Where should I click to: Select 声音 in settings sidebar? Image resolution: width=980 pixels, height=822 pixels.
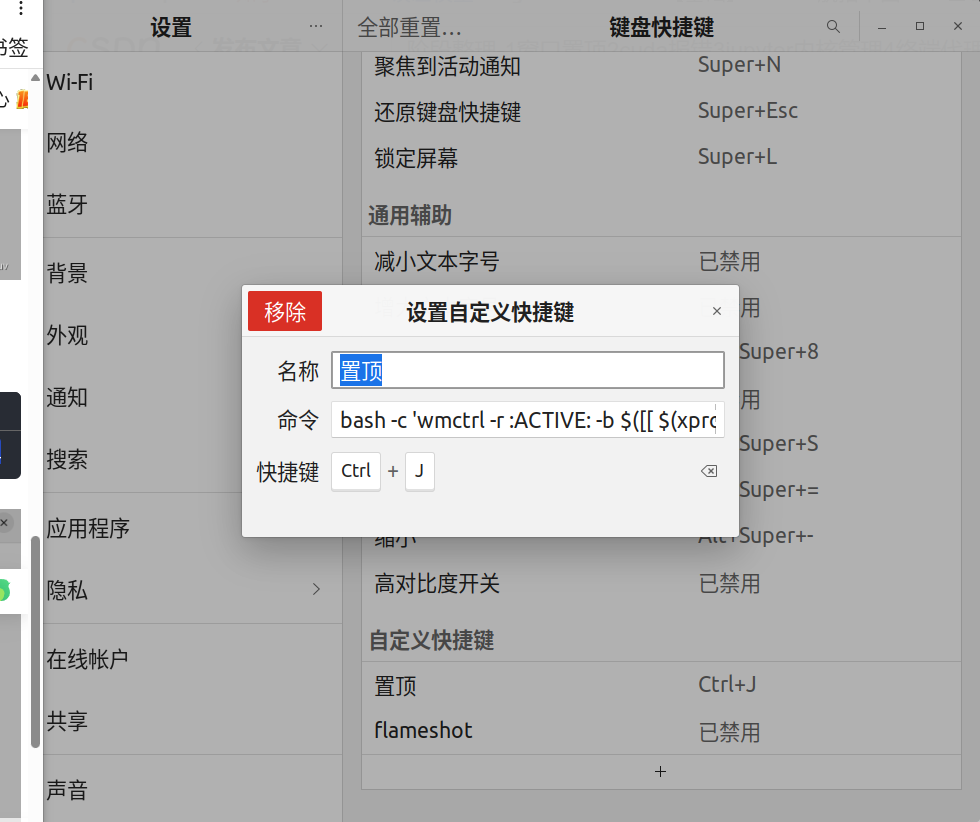(x=193, y=790)
